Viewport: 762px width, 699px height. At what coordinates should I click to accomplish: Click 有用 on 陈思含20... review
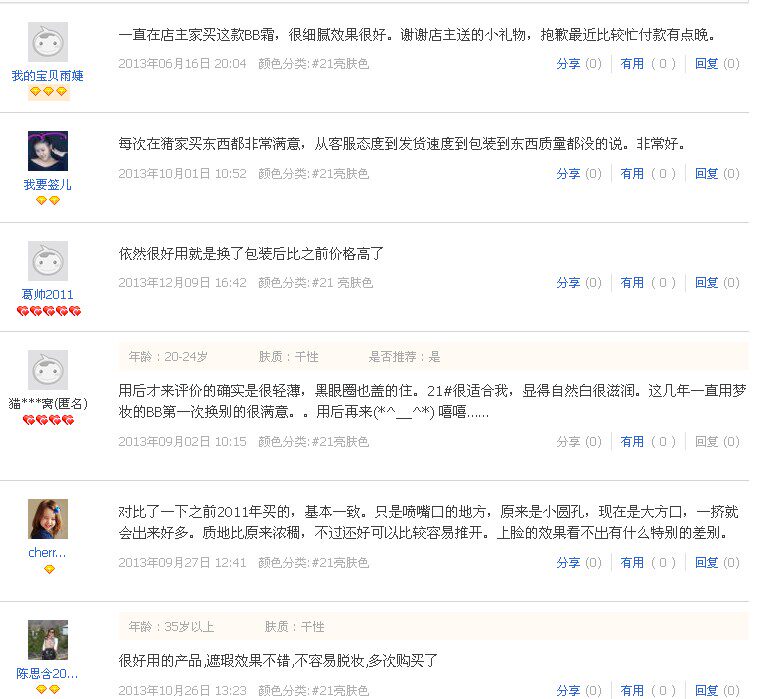(x=632, y=690)
